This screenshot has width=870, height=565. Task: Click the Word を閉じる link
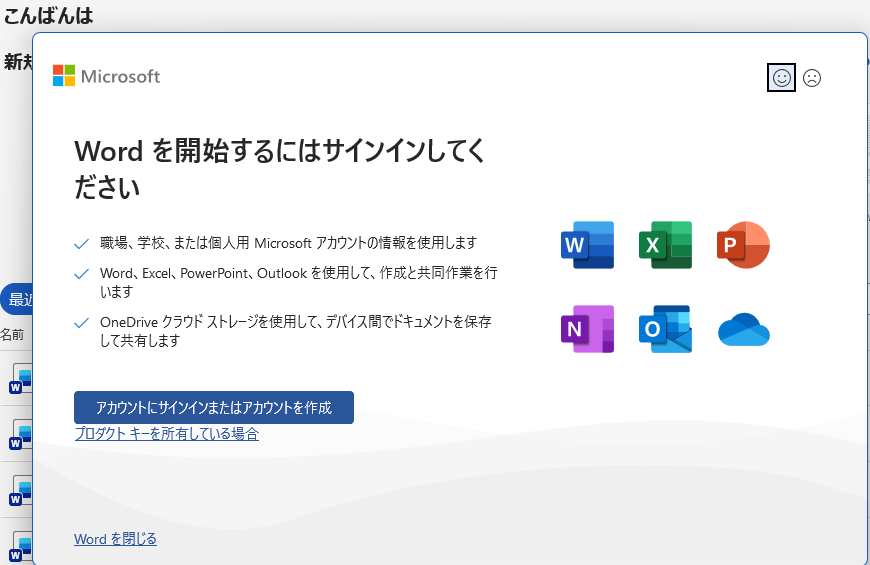click(115, 539)
